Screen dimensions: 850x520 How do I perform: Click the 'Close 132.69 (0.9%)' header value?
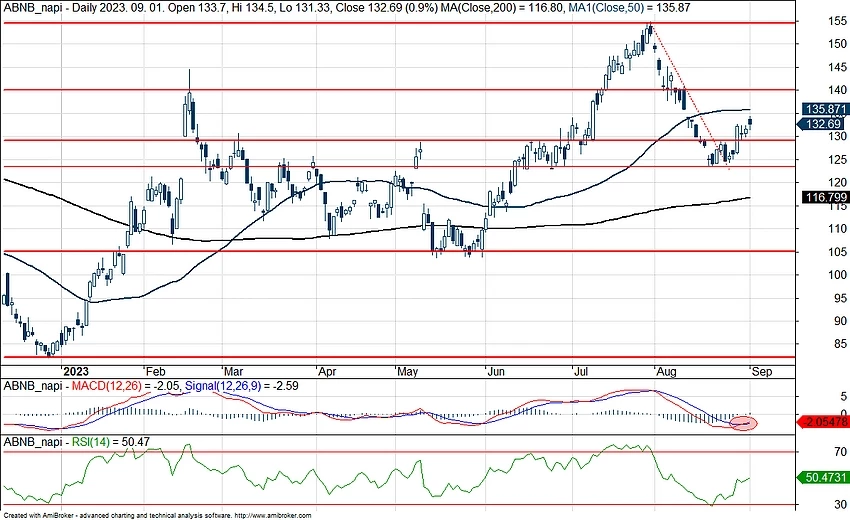click(387, 8)
